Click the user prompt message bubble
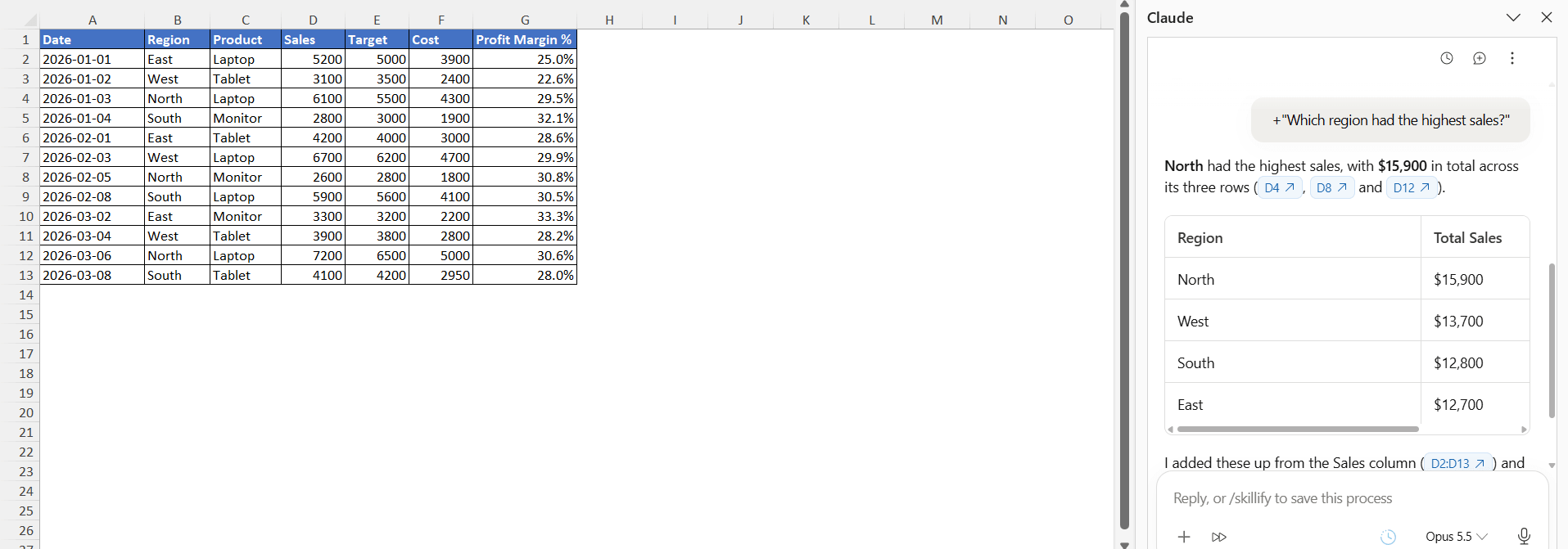1568x549 pixels. click(1390, 120)
